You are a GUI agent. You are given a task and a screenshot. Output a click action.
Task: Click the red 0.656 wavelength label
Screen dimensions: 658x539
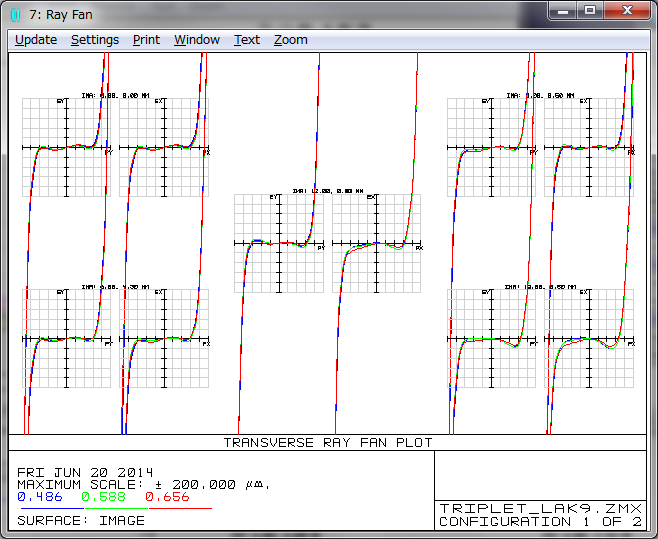pos(167,497)
